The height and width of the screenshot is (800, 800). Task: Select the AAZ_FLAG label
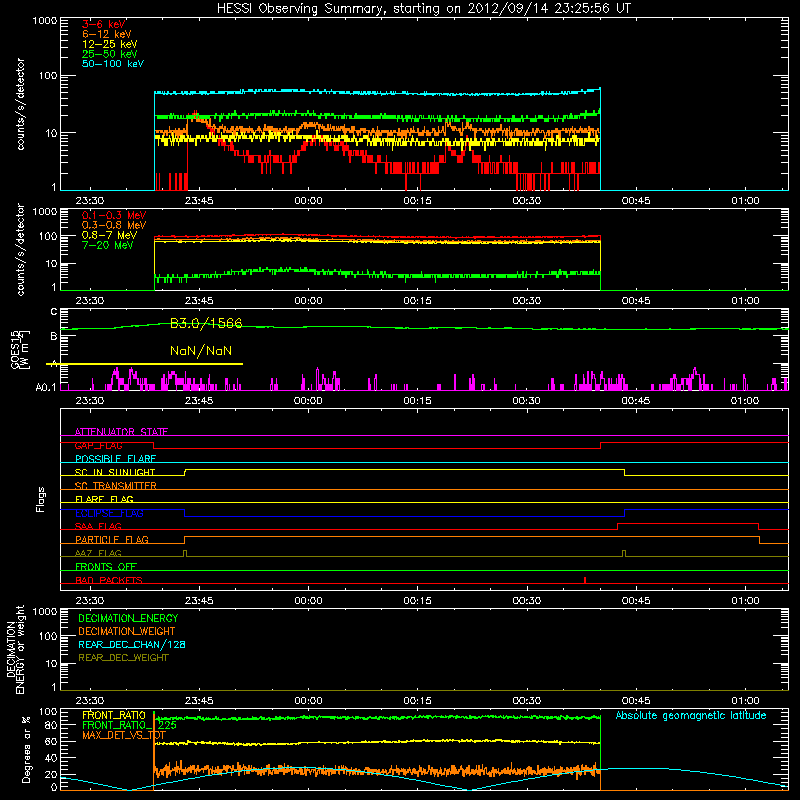[x=98, y=553]
